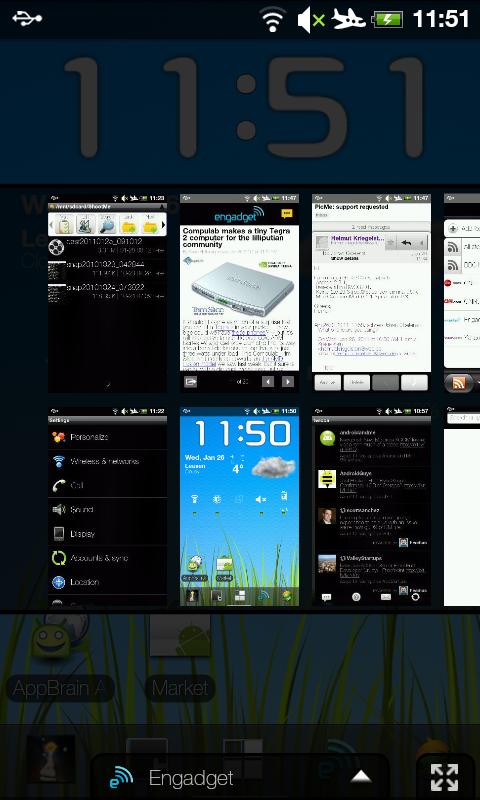Open the Engadget article app thumbnail
The image size is (480, 800).
(x=239, y=293)
